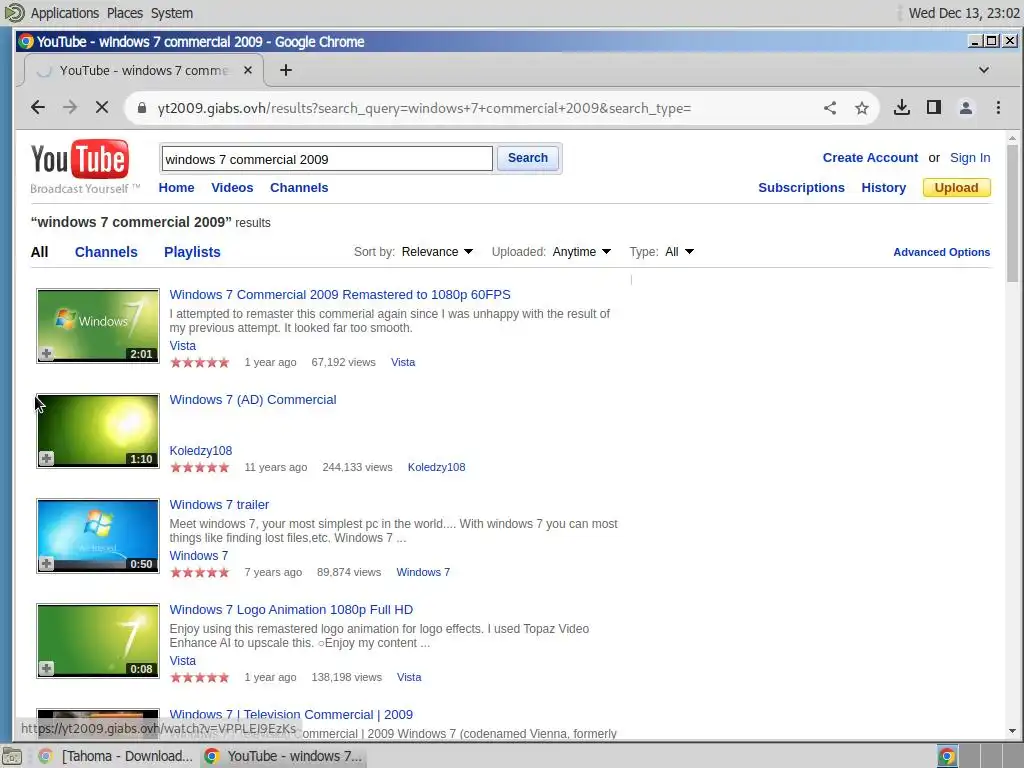Open title Windows 7 Commercial 2009 Remastered to 1080p
This screenshot has height=768, width=1024.
340,295
